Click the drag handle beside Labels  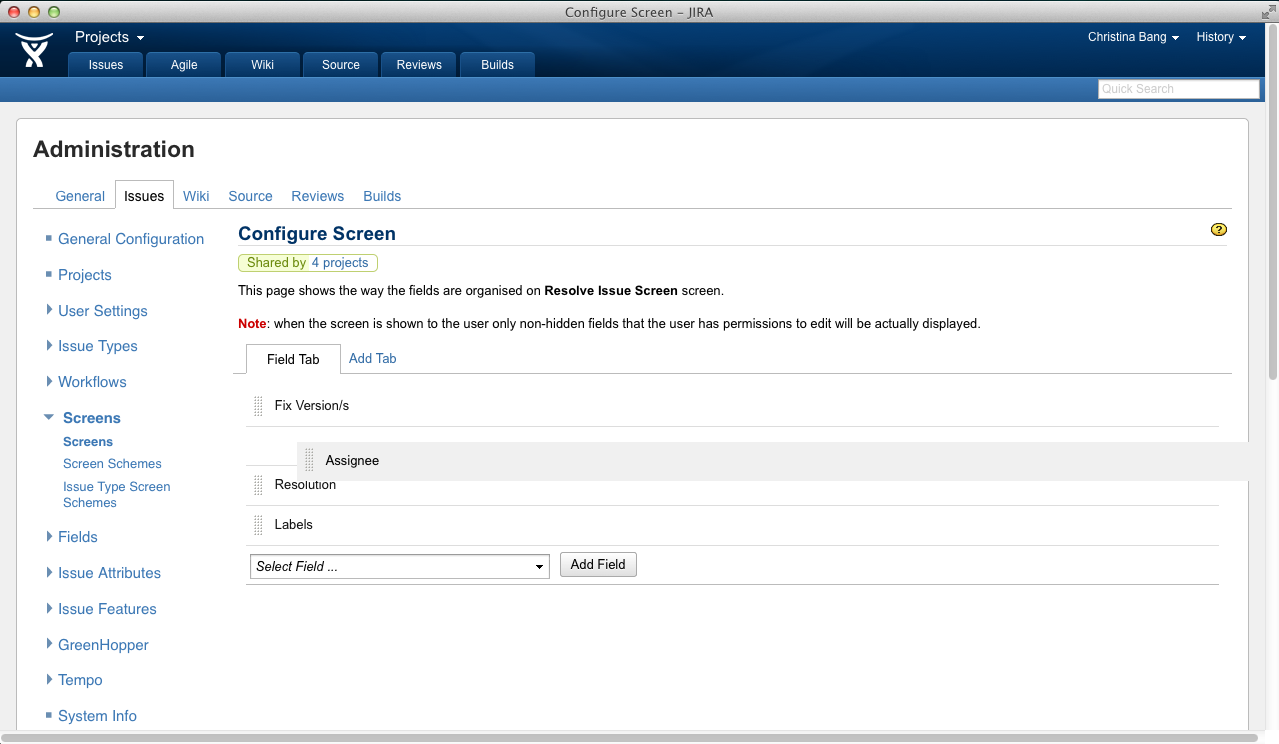pyautogui.click(x=257, y=524)
